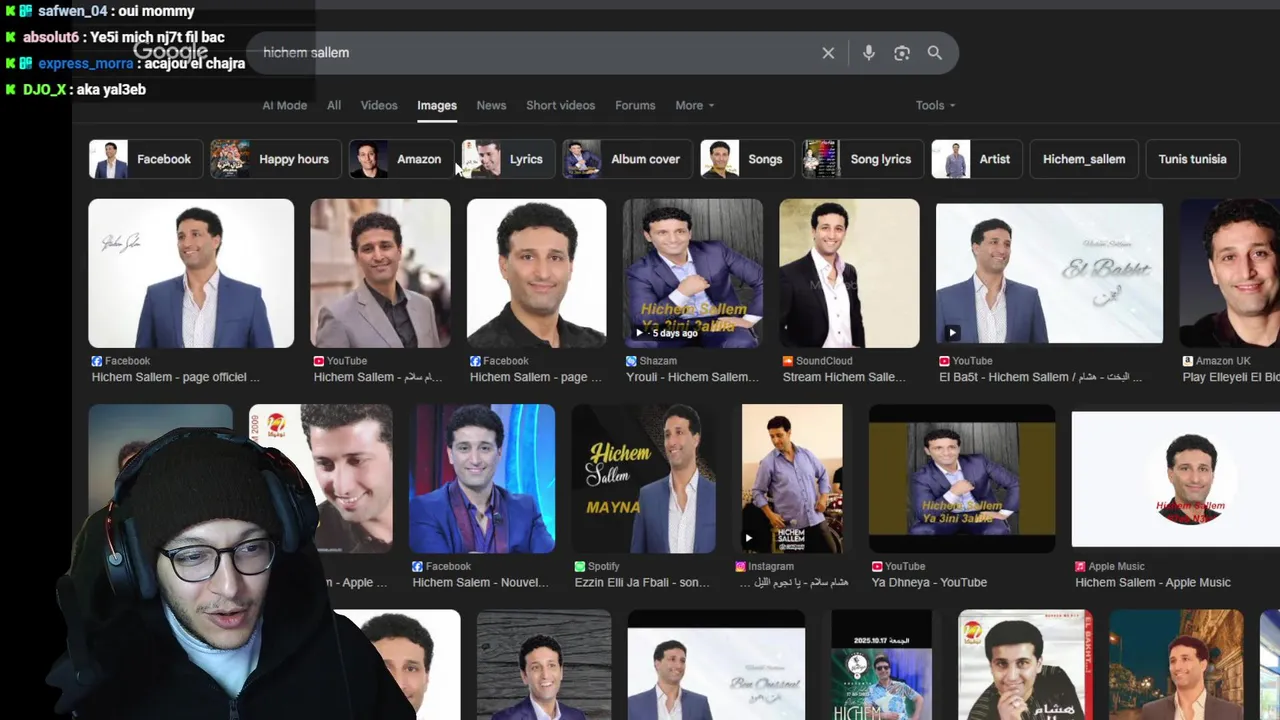Switch to AI Mode tab
1280x720 pixels.
click(x=285, y=105)
